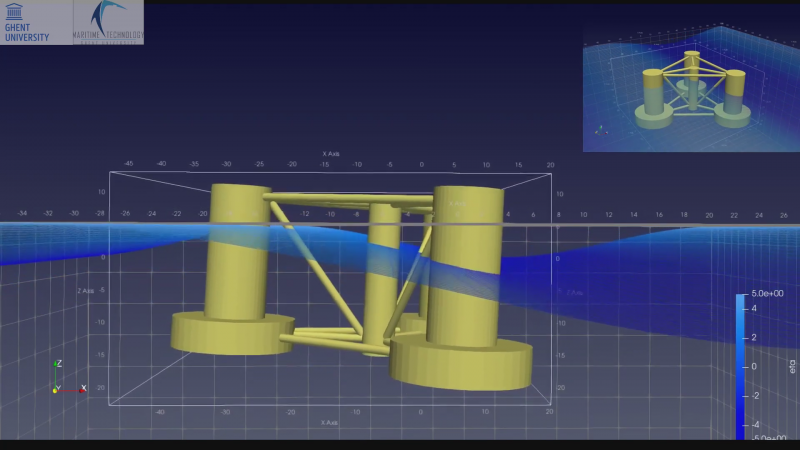Click the Maritime Technology logo
This screenshot has height=450, width=800.
pyautogui.click(x=108, y=22)
